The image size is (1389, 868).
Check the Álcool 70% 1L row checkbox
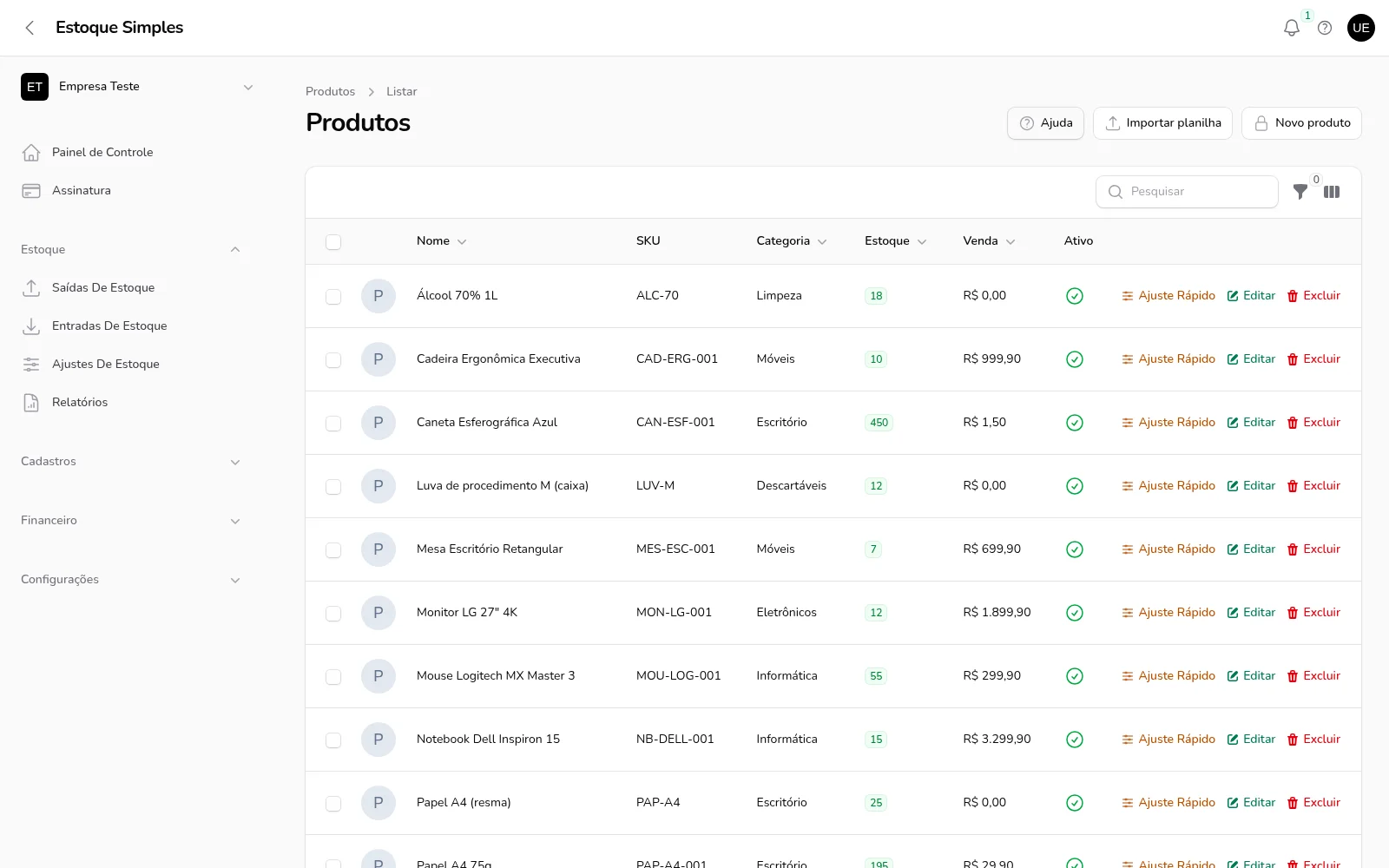click(333, 297)
